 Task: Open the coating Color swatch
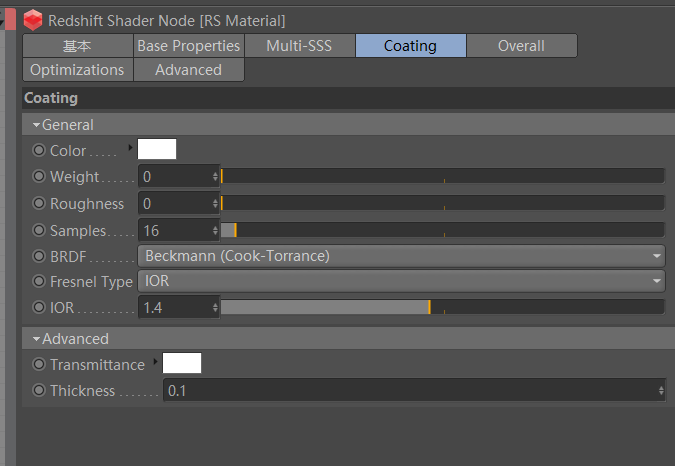[157, 149]
